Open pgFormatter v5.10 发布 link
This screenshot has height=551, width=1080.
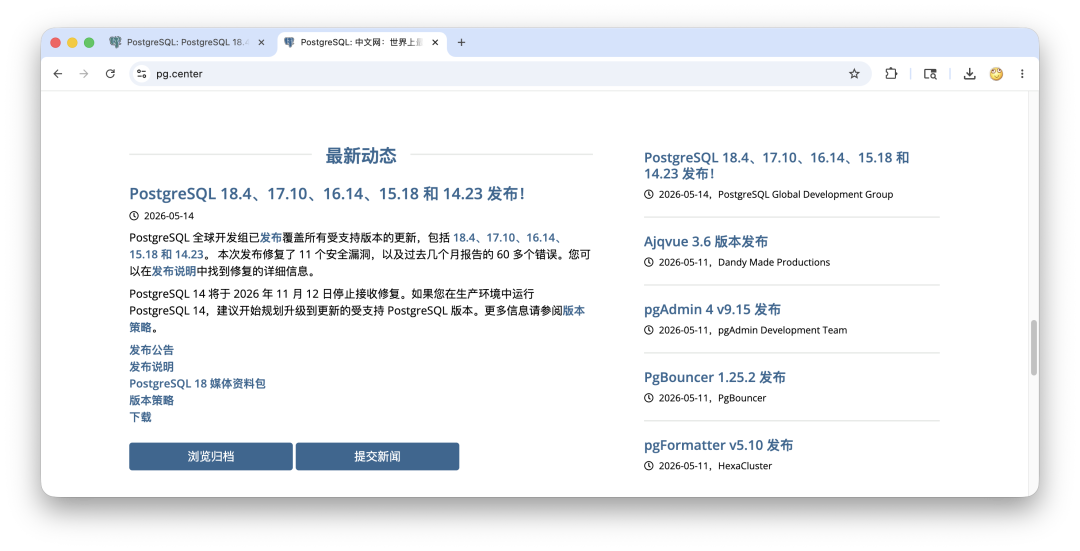718,445
